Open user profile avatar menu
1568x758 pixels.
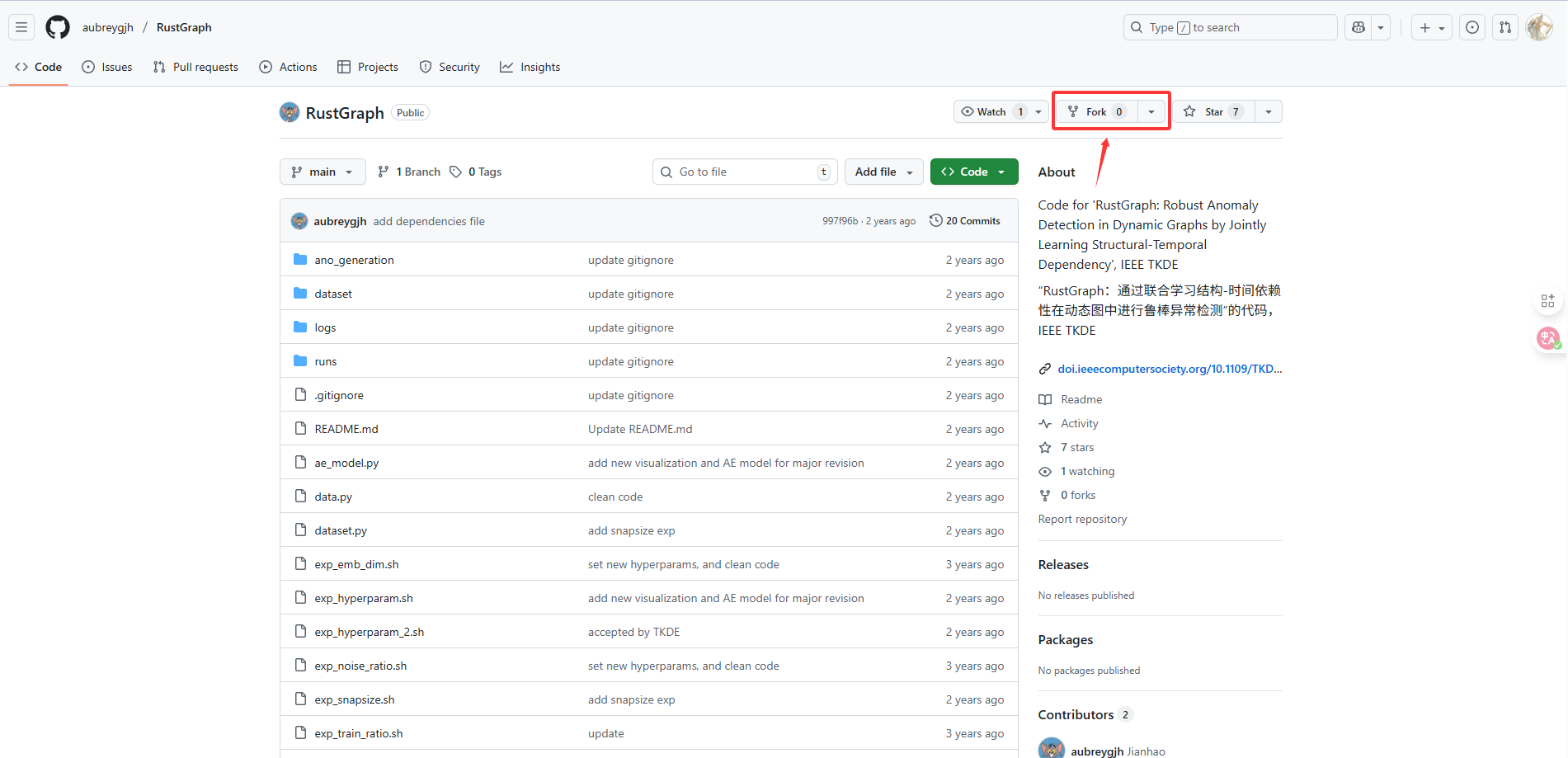pos(1539,27)
